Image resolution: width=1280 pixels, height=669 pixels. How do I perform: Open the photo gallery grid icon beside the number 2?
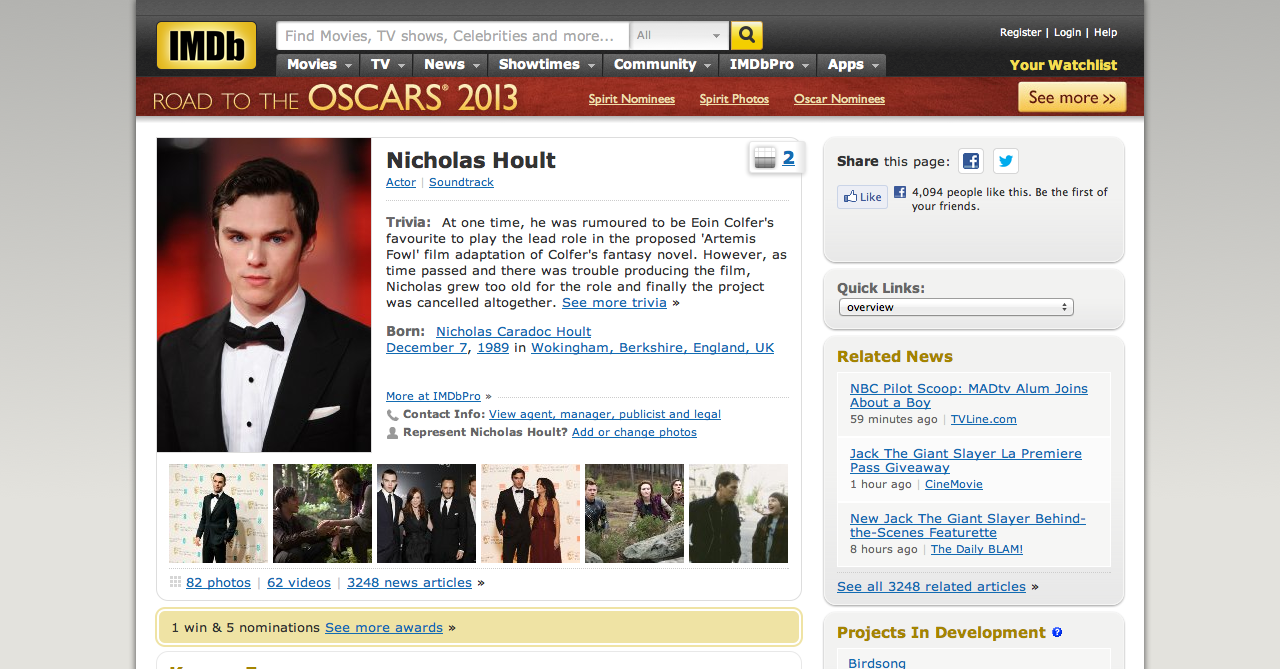point(765,158)
